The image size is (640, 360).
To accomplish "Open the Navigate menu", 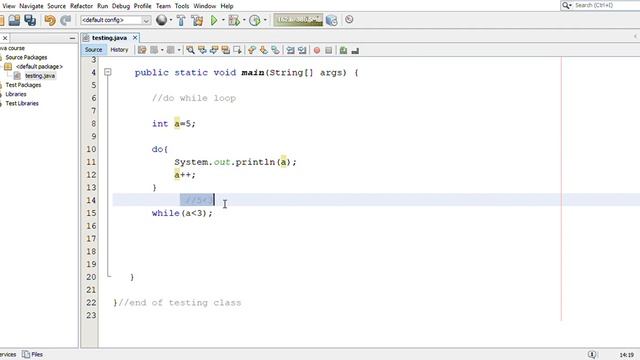I will point(31,6).
